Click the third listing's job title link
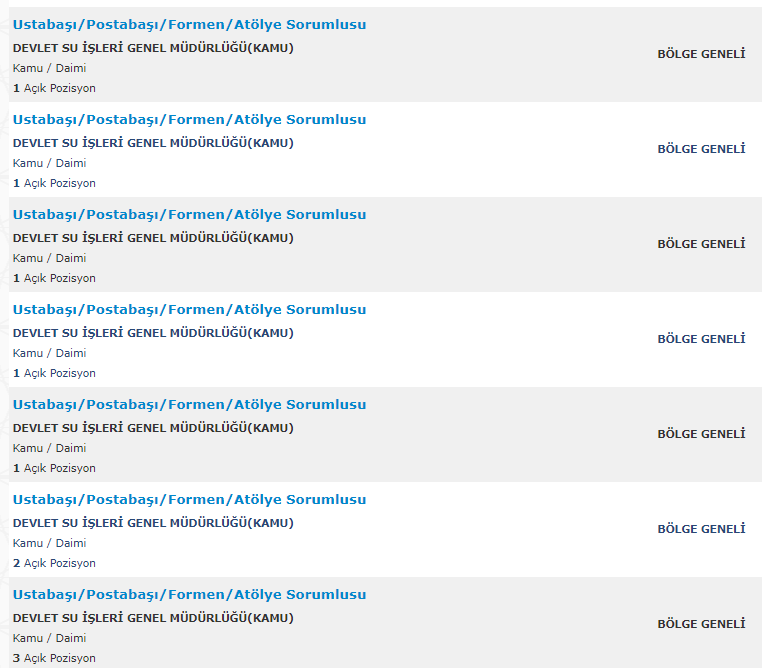 point(189,215)
